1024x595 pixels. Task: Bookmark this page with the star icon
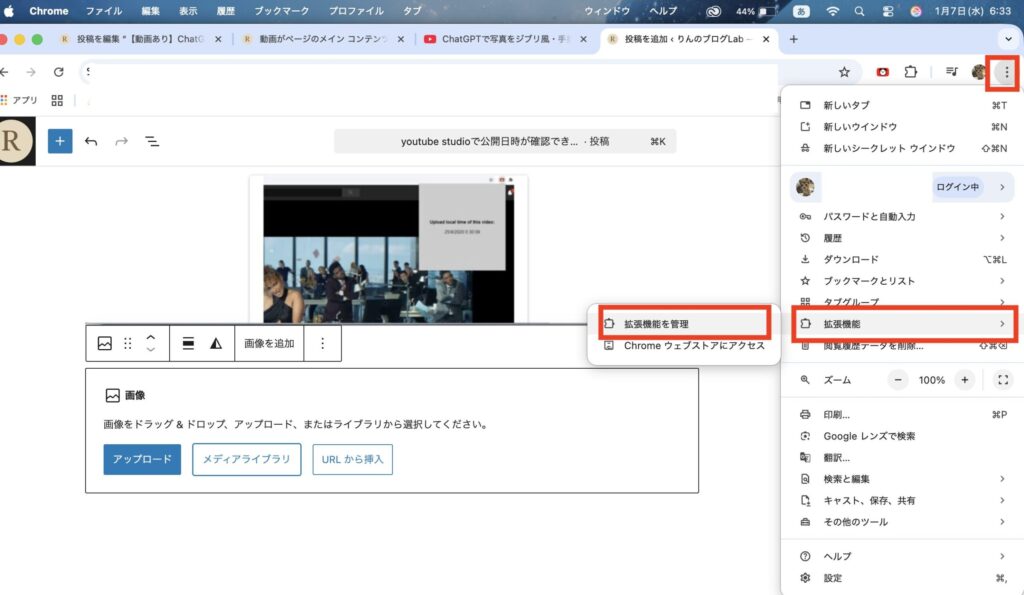(844, 72)
